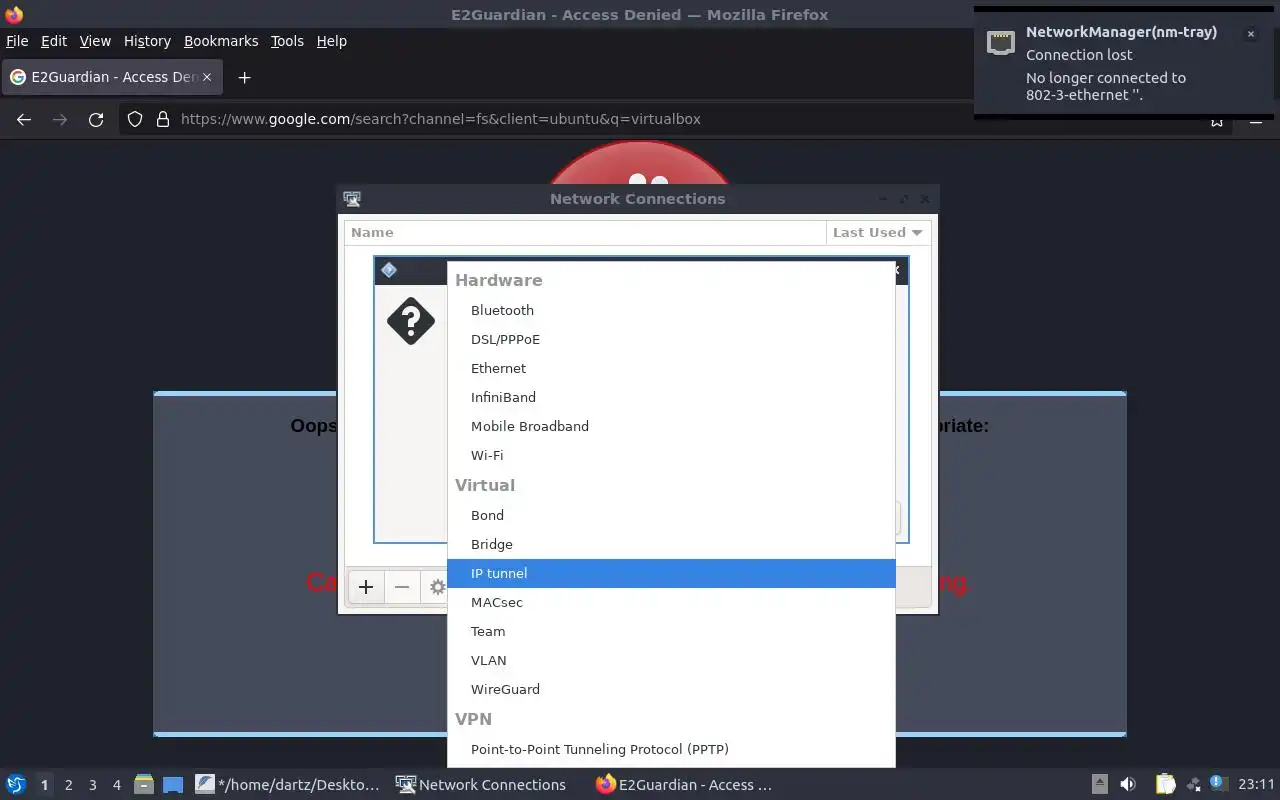This screenshot has height=800, width=1280.
Task: Click the update notifier tray icon
Action: [1217, 784]
